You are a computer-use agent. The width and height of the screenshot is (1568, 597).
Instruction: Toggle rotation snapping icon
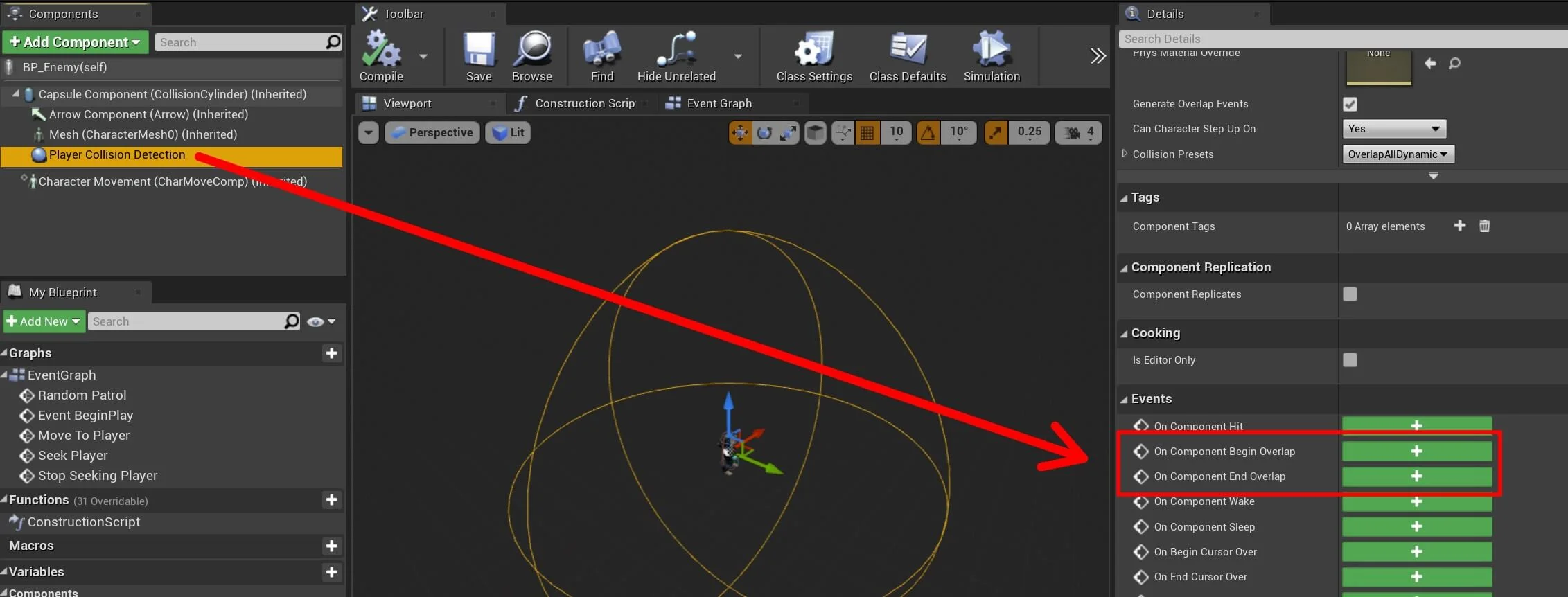click(928, 132)
